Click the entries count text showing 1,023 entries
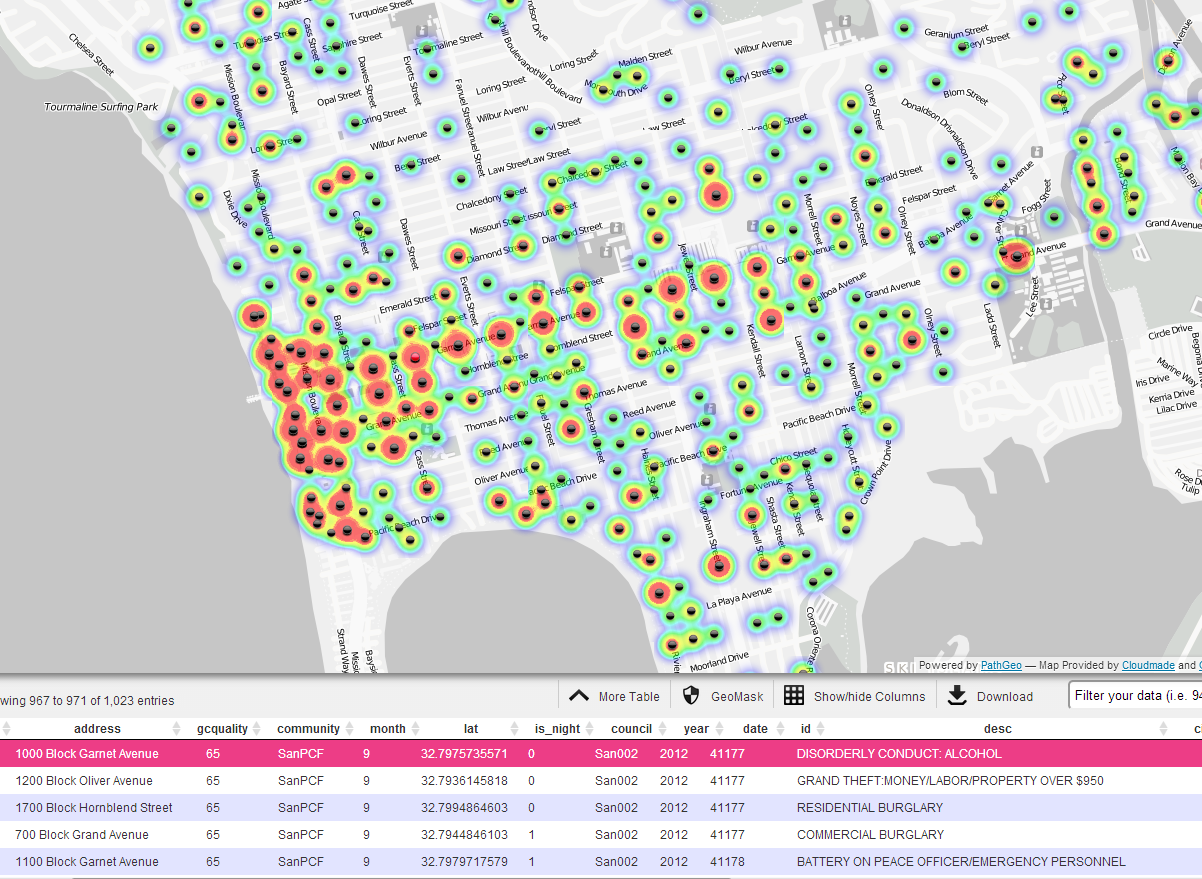 (87, 701)
